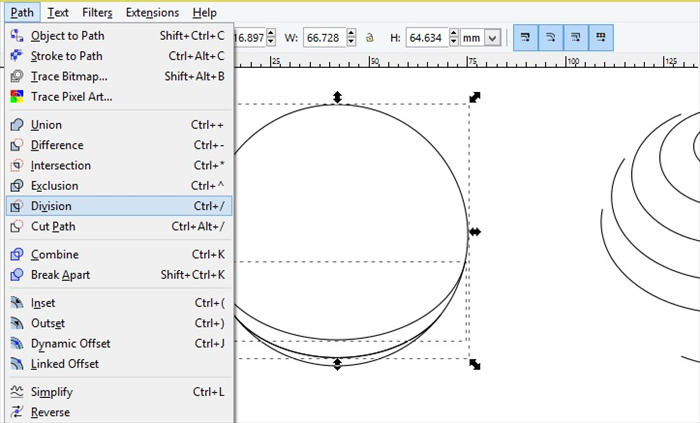Choose the Exclusion icon
The width and height of the screenshot is (700, 423).
coord(16,186)
